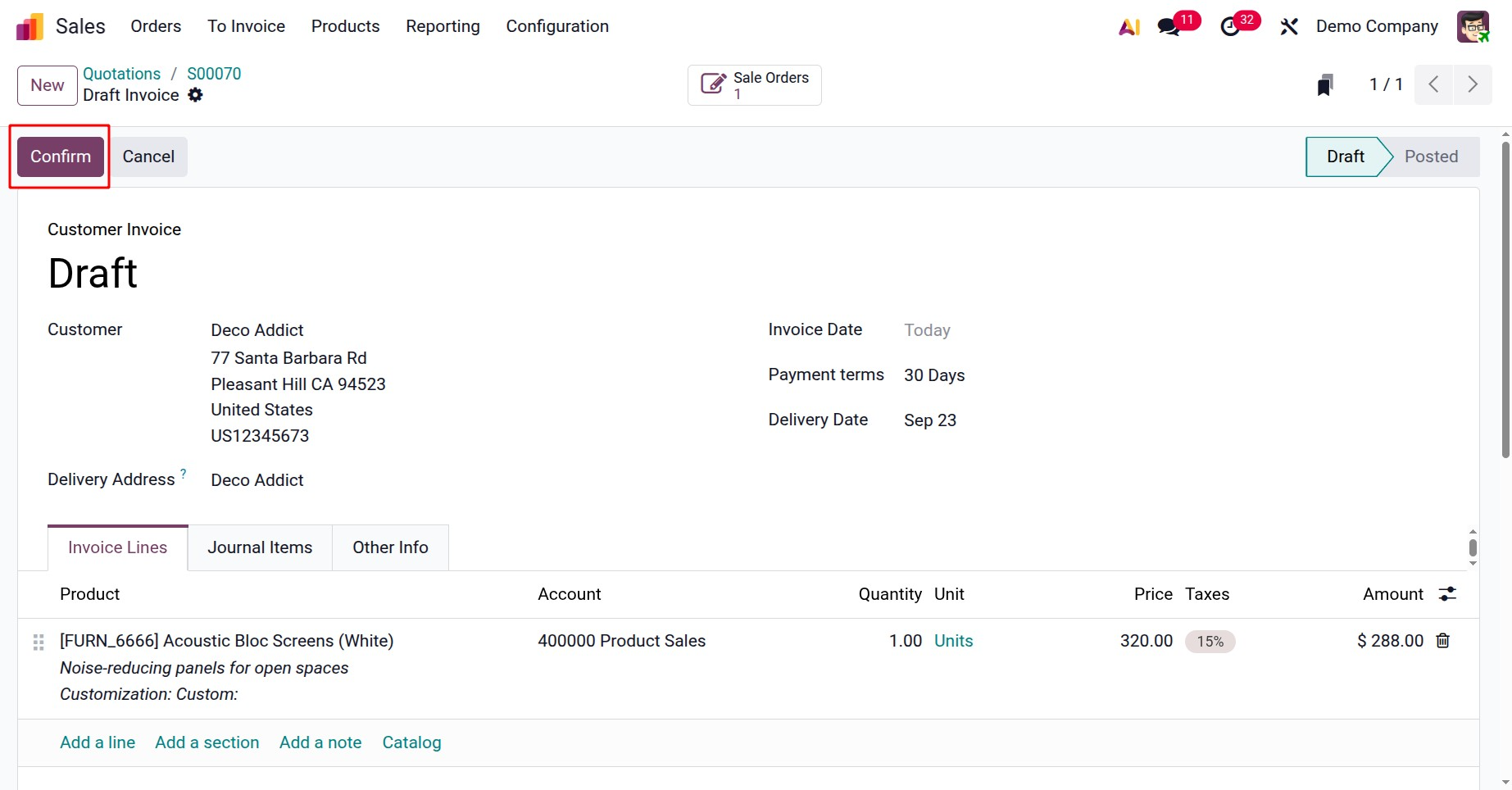Open the Payment terms 30 Days field
This screenshot has width=1512, height=790.
[x=934, y=375]
